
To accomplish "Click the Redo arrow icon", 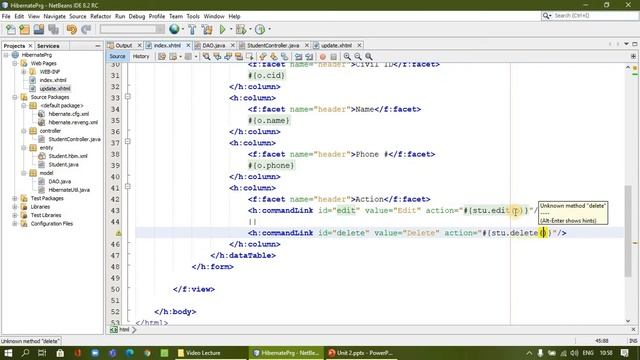I will 86,29.
